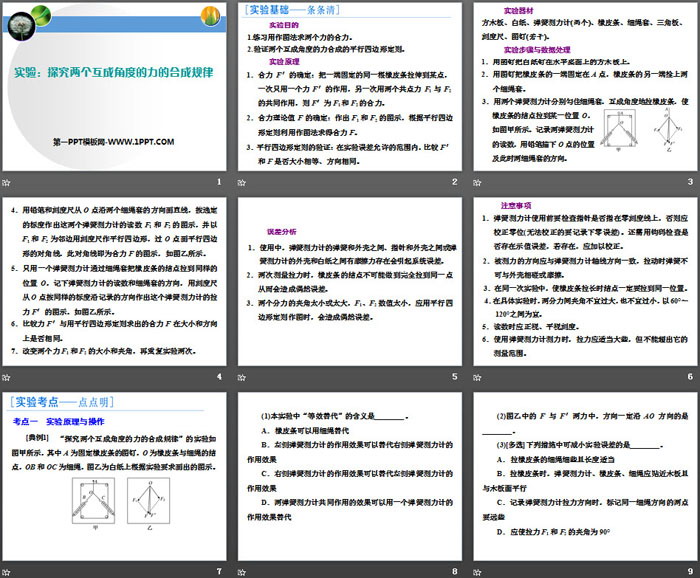Click the animation star icon under slide 3
700x578 pixels.
click(x=475, y=182)
